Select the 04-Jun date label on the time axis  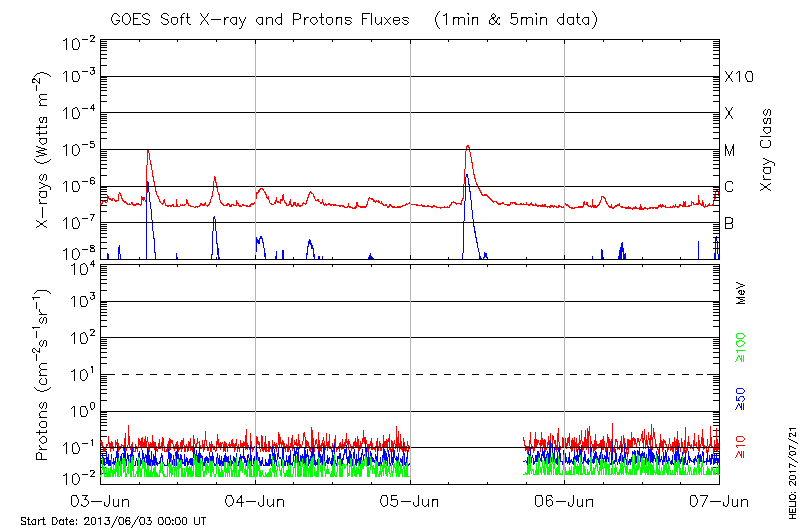click(256, 500)
